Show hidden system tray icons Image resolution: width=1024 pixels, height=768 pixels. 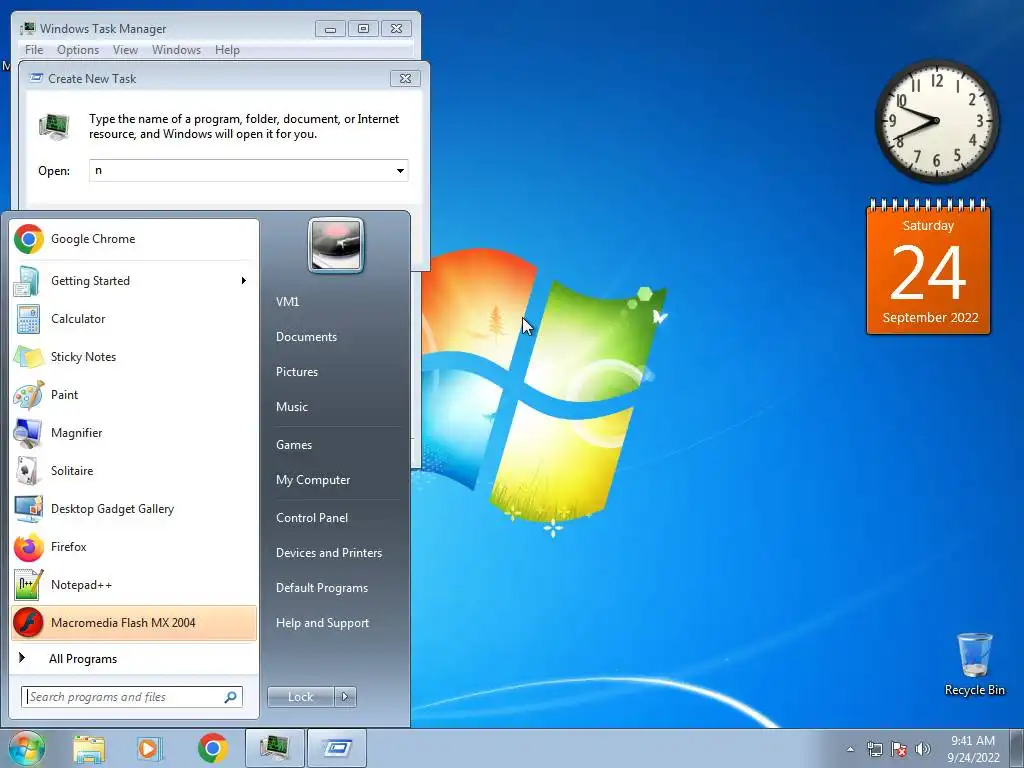click(850, 749)
